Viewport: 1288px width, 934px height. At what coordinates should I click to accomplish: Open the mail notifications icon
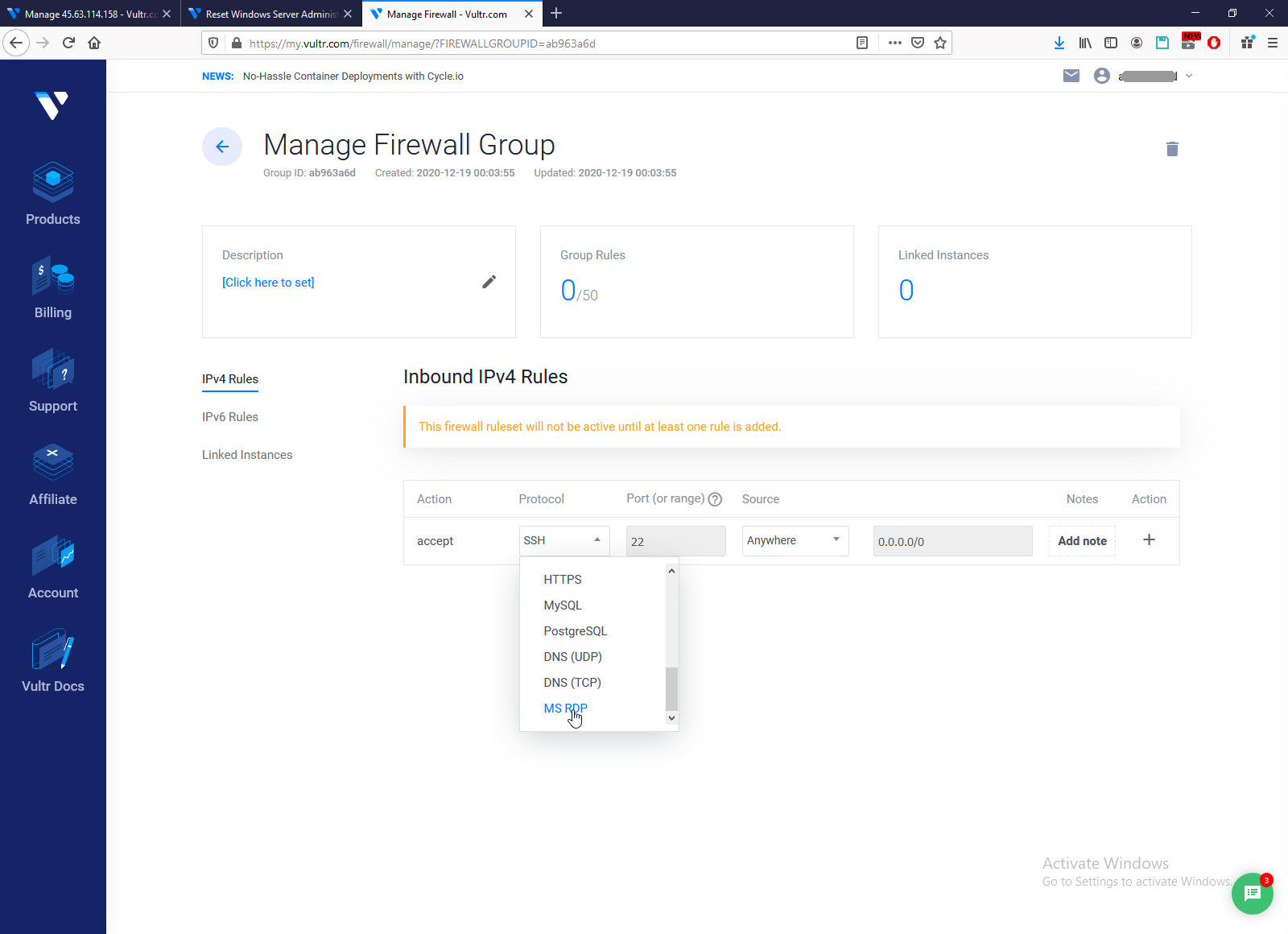[x=1071, y=76]
